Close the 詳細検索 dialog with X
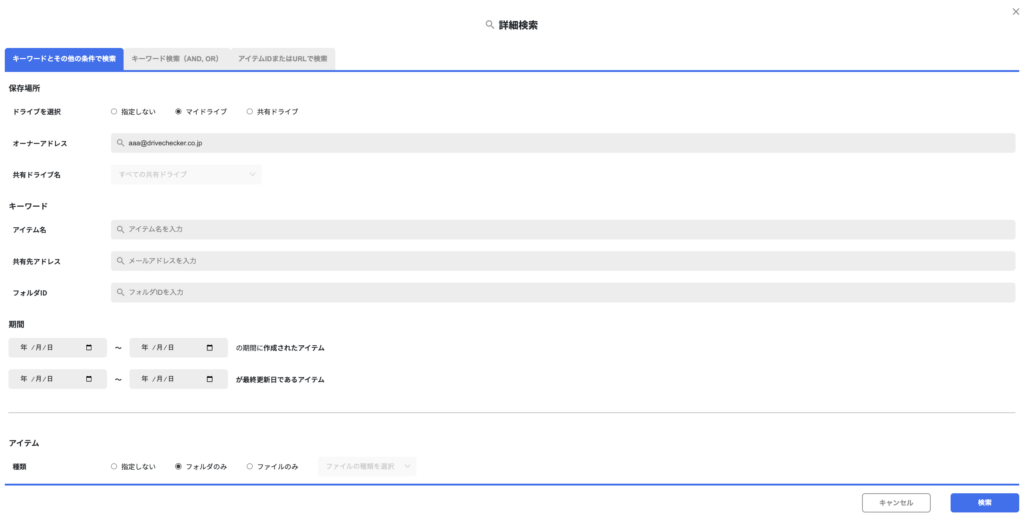Viewport: 1024px width, 532px height. 1016,12
